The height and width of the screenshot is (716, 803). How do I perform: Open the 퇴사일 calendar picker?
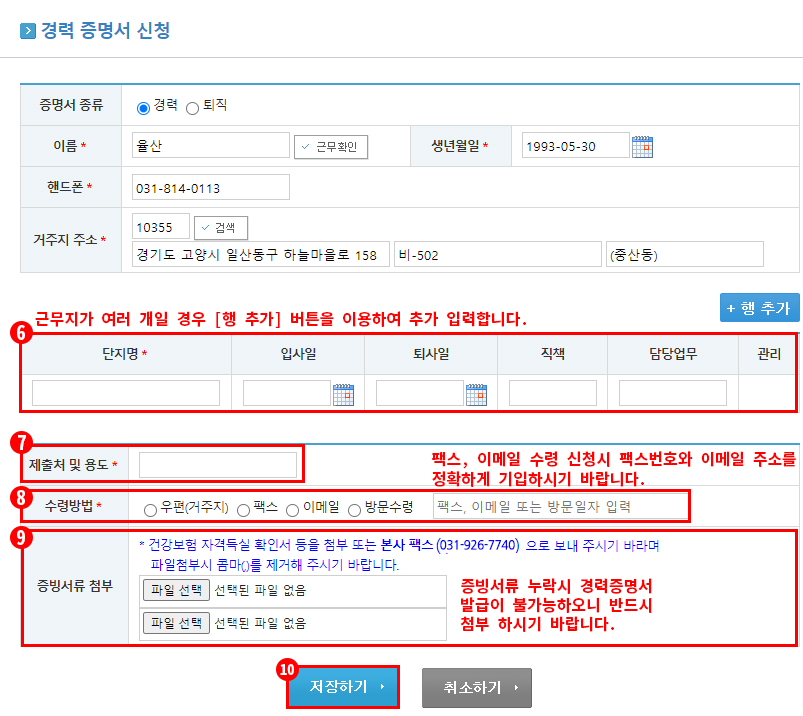click(476, 395)
